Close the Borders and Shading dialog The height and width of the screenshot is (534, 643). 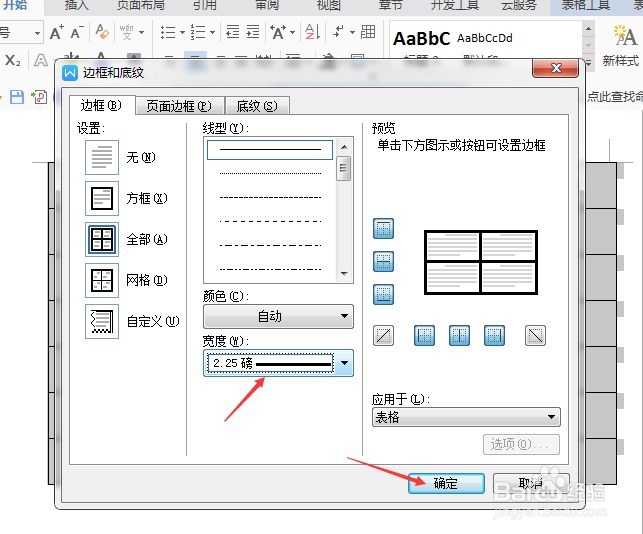coord(556,68)
